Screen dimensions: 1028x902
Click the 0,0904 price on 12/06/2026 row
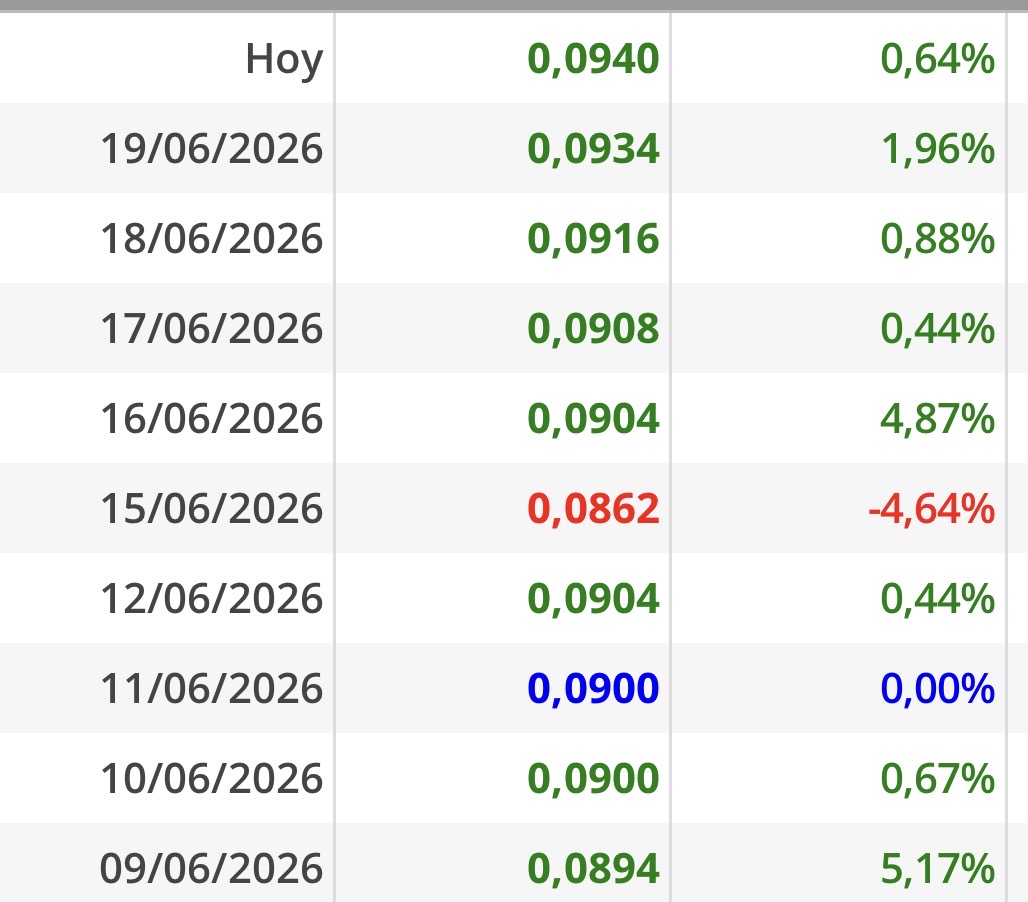point(593,598)
